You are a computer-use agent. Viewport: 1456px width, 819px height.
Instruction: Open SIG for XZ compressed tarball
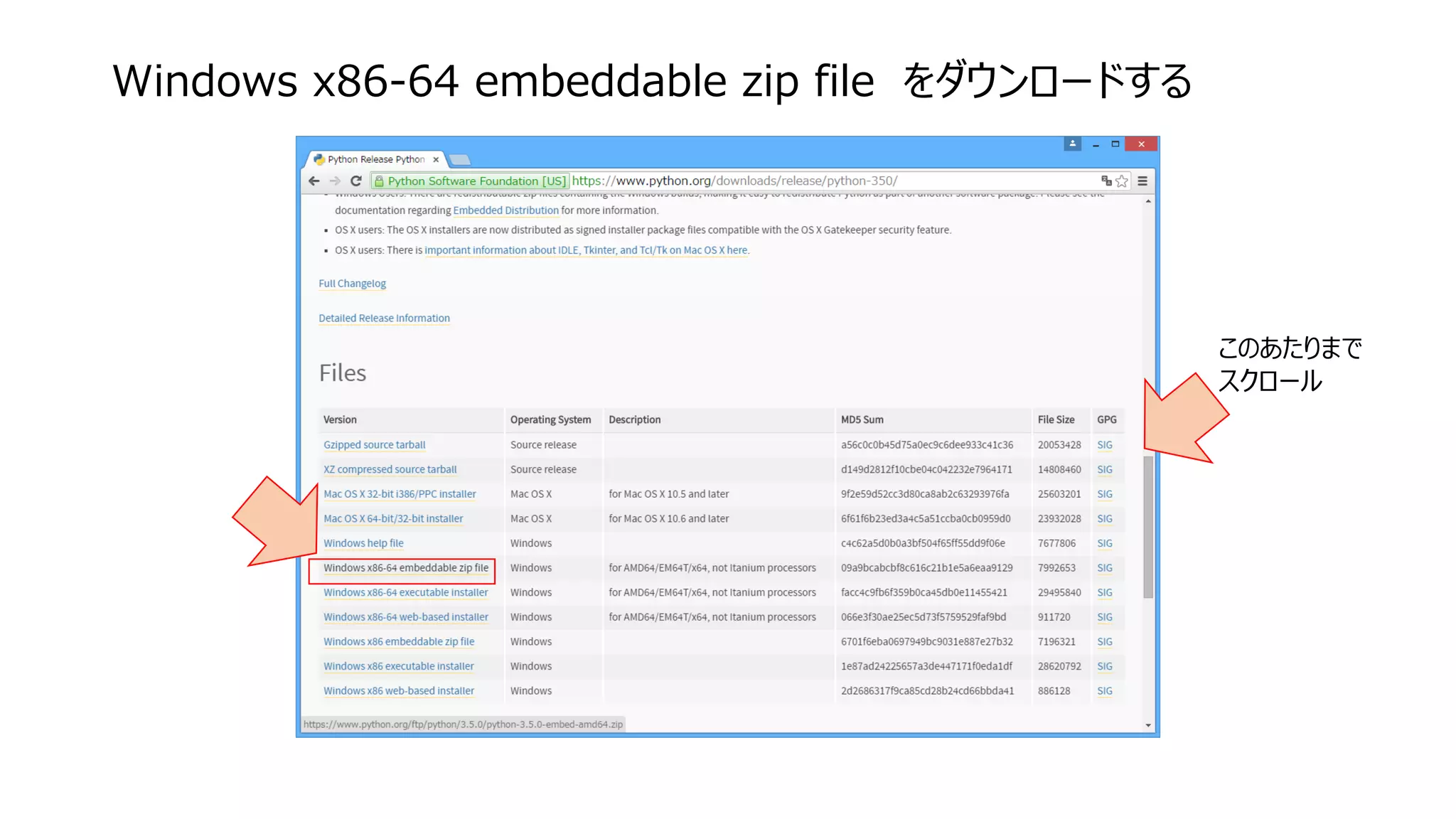click(1104, 470)
